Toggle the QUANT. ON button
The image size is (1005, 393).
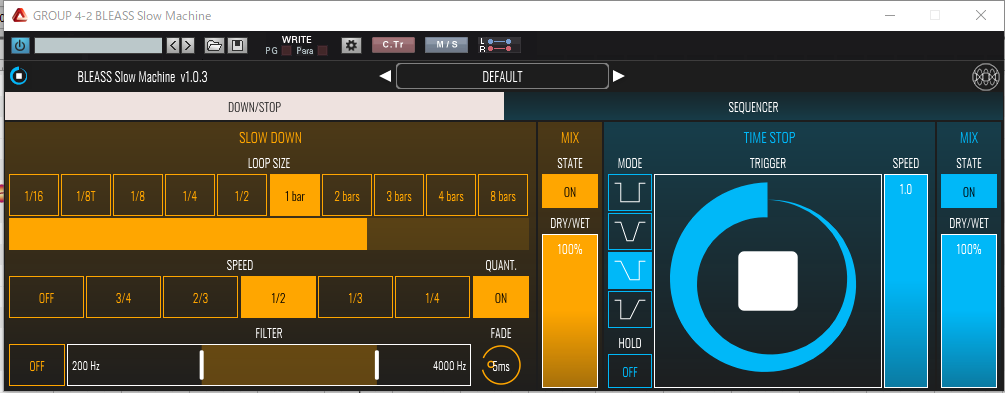501,297
